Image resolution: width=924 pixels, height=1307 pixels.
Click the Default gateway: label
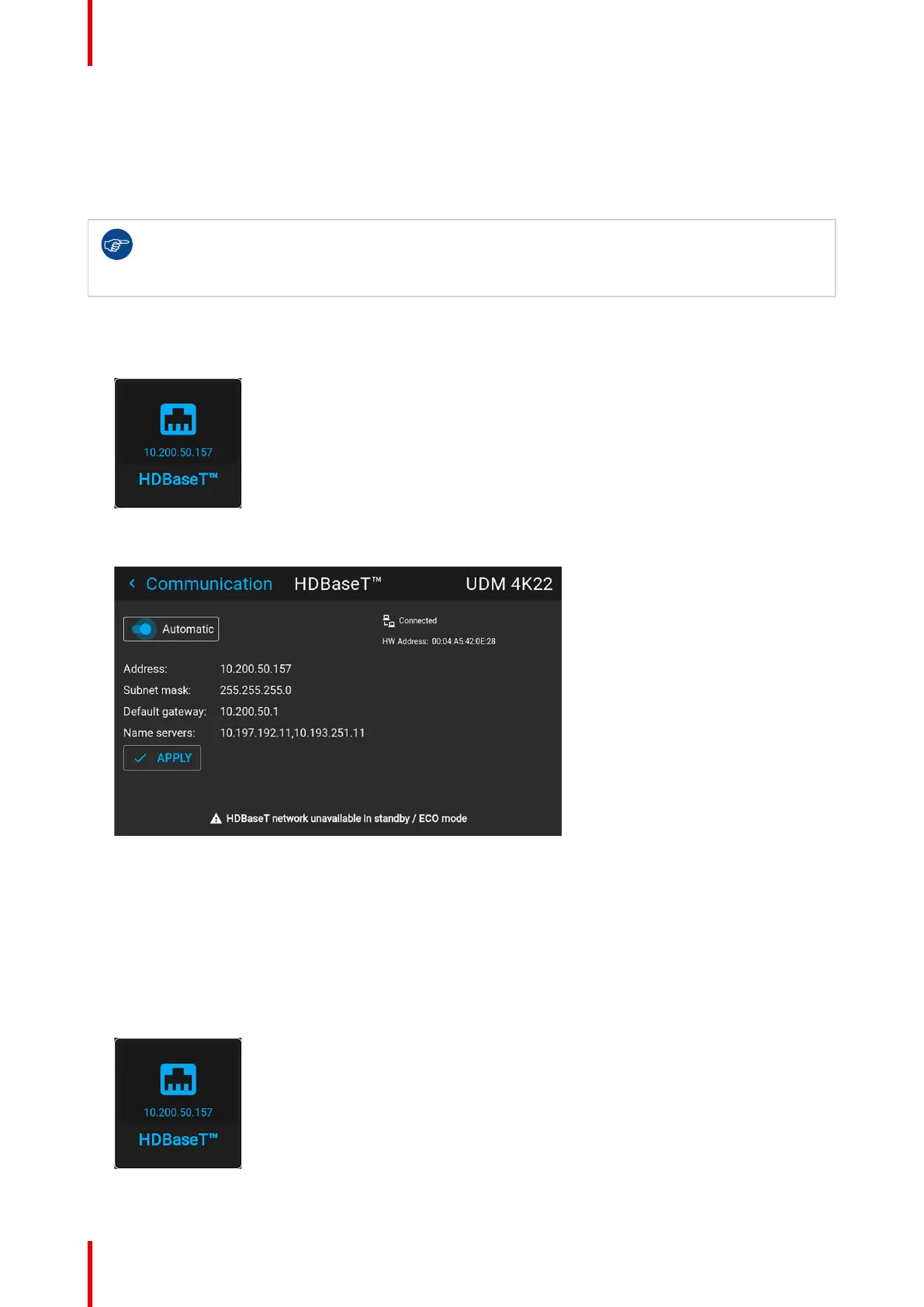tap(164, 712)
